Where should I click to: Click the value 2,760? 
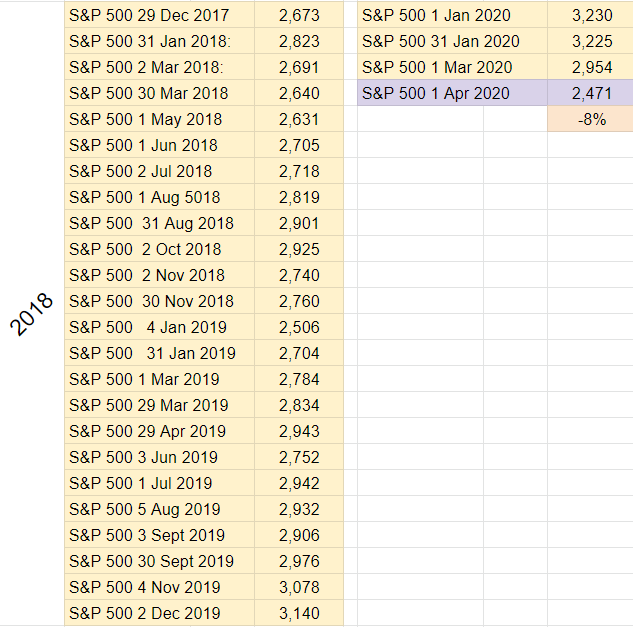pos(299,301)
